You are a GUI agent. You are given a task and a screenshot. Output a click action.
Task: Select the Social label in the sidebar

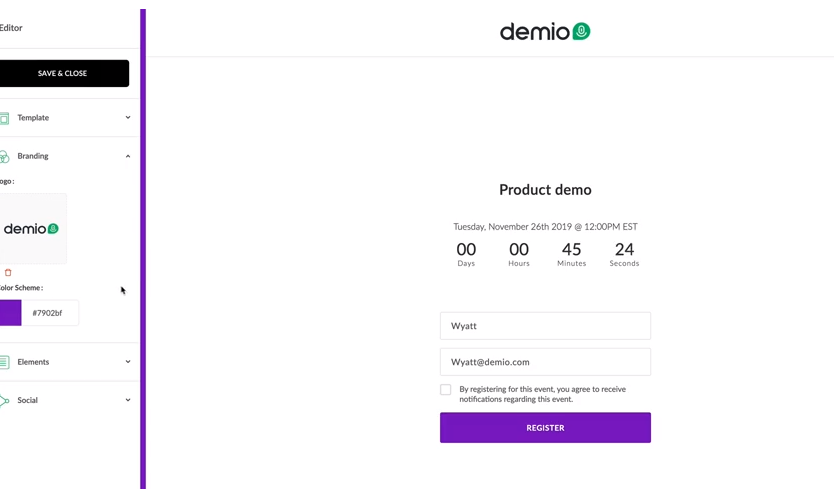tap(27, 400)
